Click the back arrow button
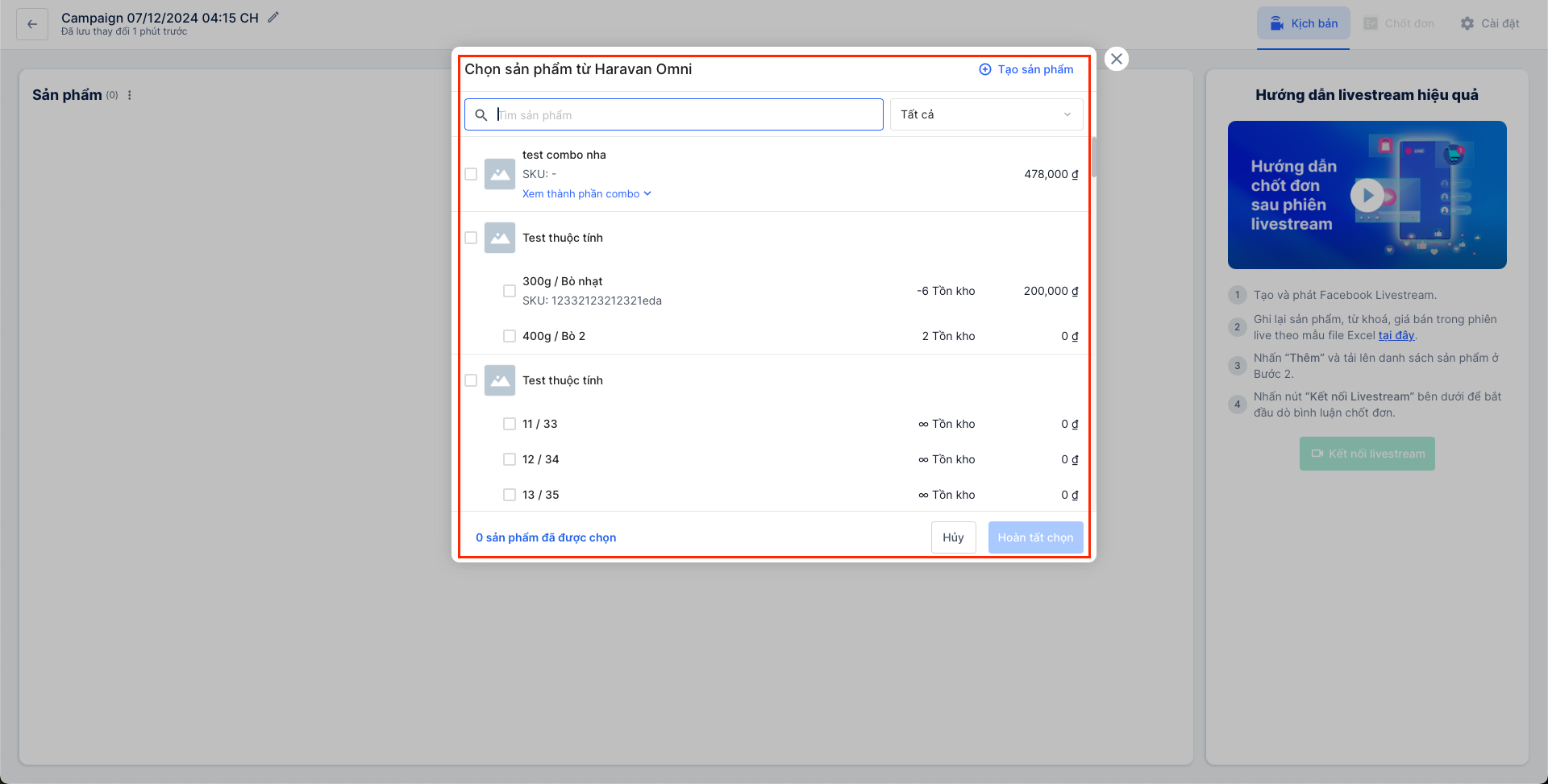Screen dimensions: 1548x784 [32, 24]
